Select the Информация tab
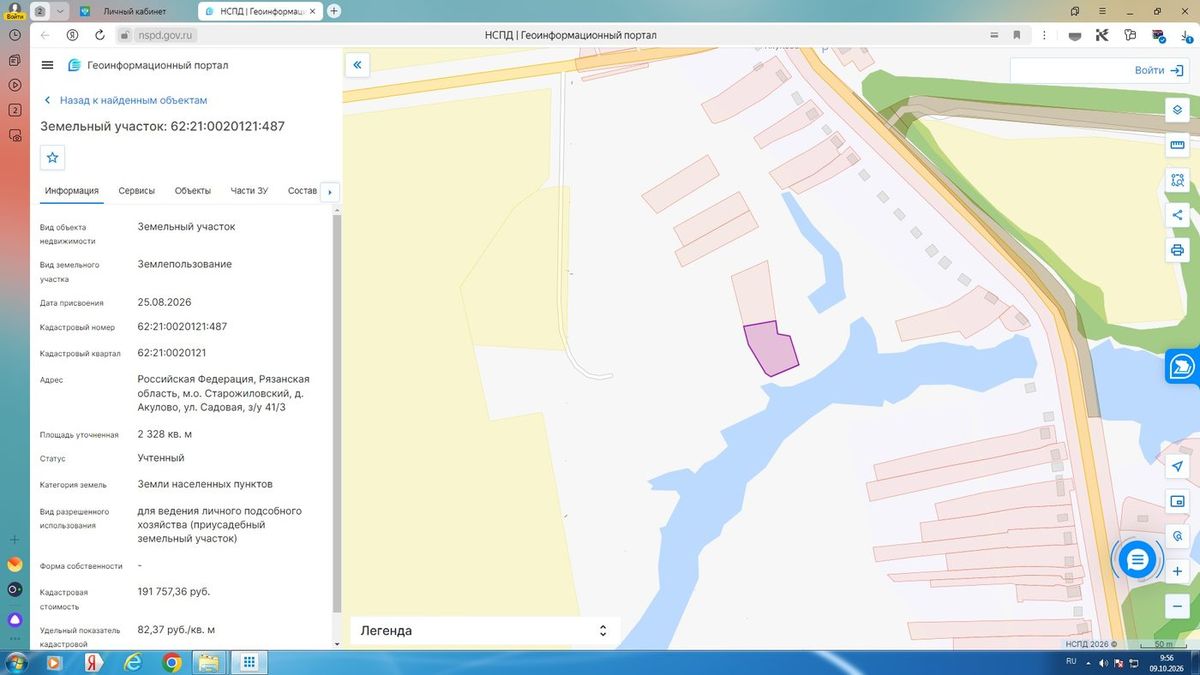Viewport: 1200px width, 675px height. click(x=71, y=190)
